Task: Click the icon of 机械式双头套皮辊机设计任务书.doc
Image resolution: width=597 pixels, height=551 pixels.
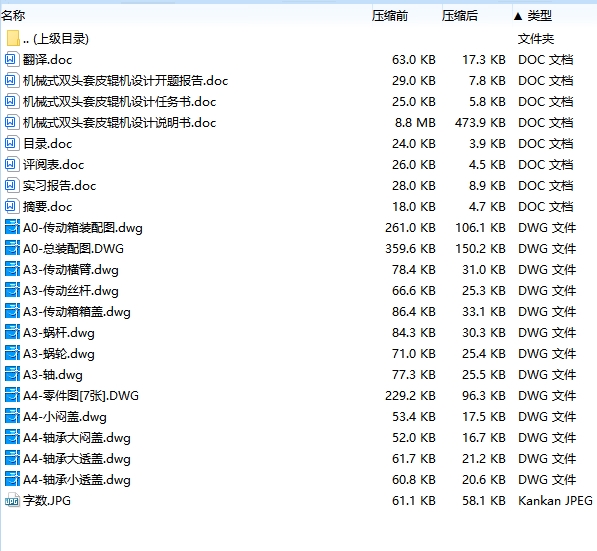Action: tap(11, 101)
